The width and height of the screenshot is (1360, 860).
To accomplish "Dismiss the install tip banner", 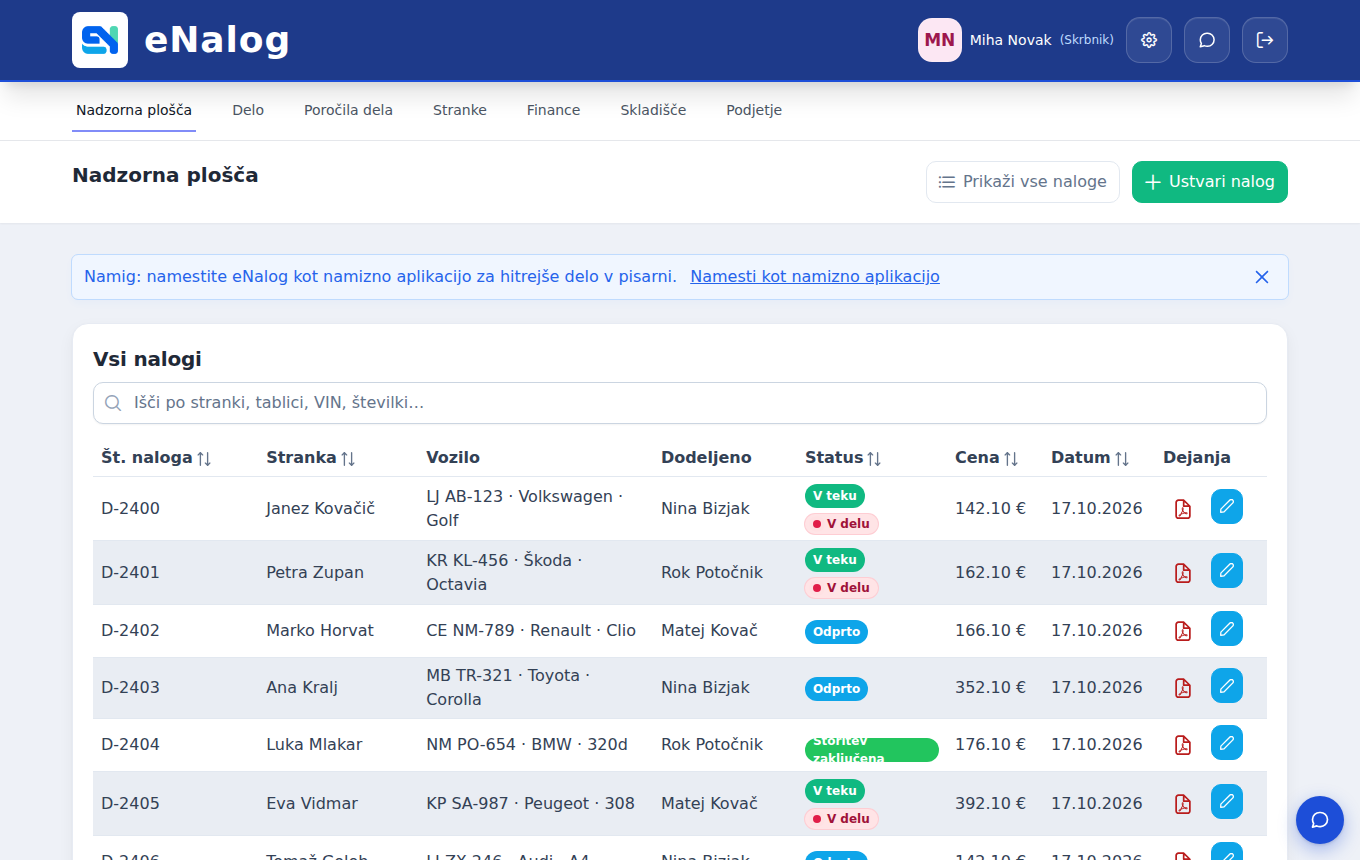I will [x=1262, y=277].
